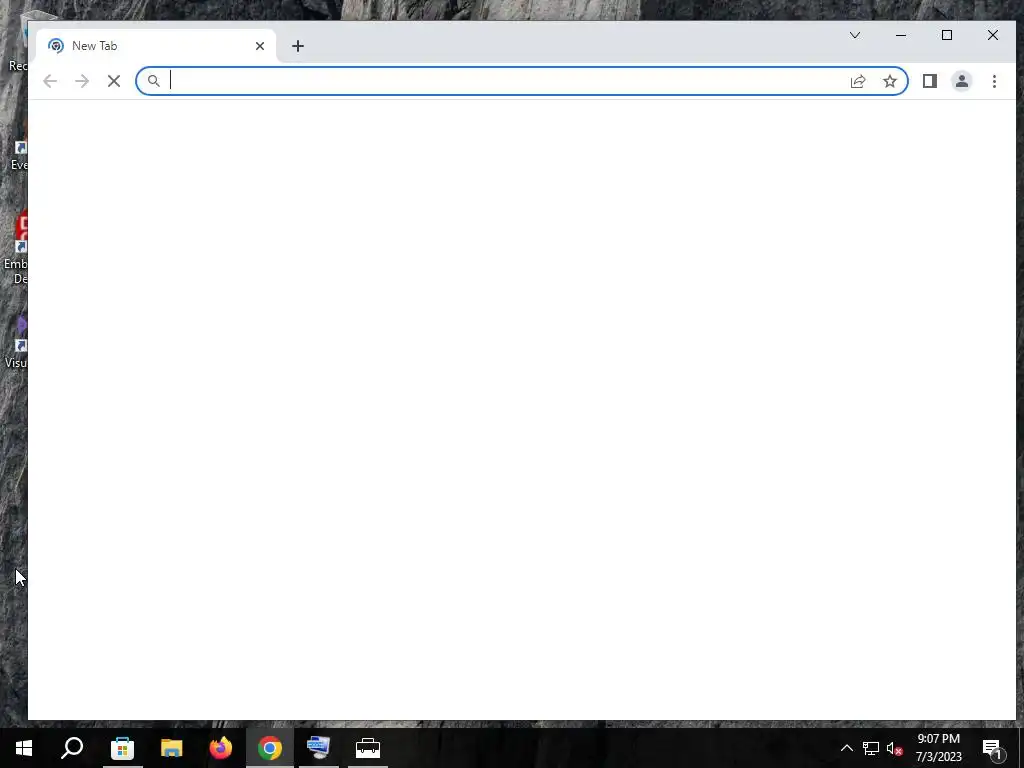Stop loading the page in Chrome
The height and width of the screenshot is (768, 1024).
pyautogui.click(x=114, y=81)
